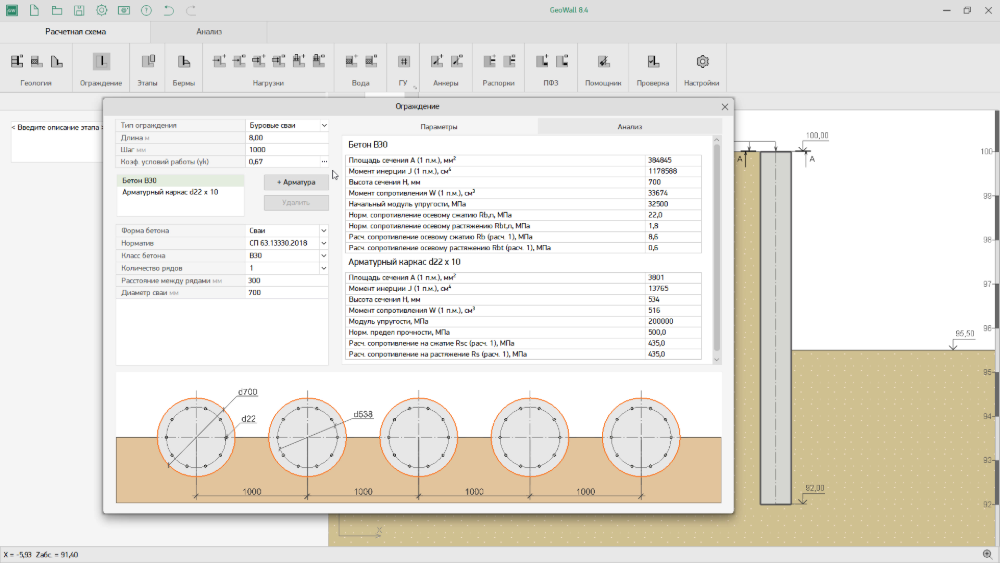The width and height of the screenshot is (1000, 563).
Task: Run the Проверка check tool
Action: pos(652,62)
